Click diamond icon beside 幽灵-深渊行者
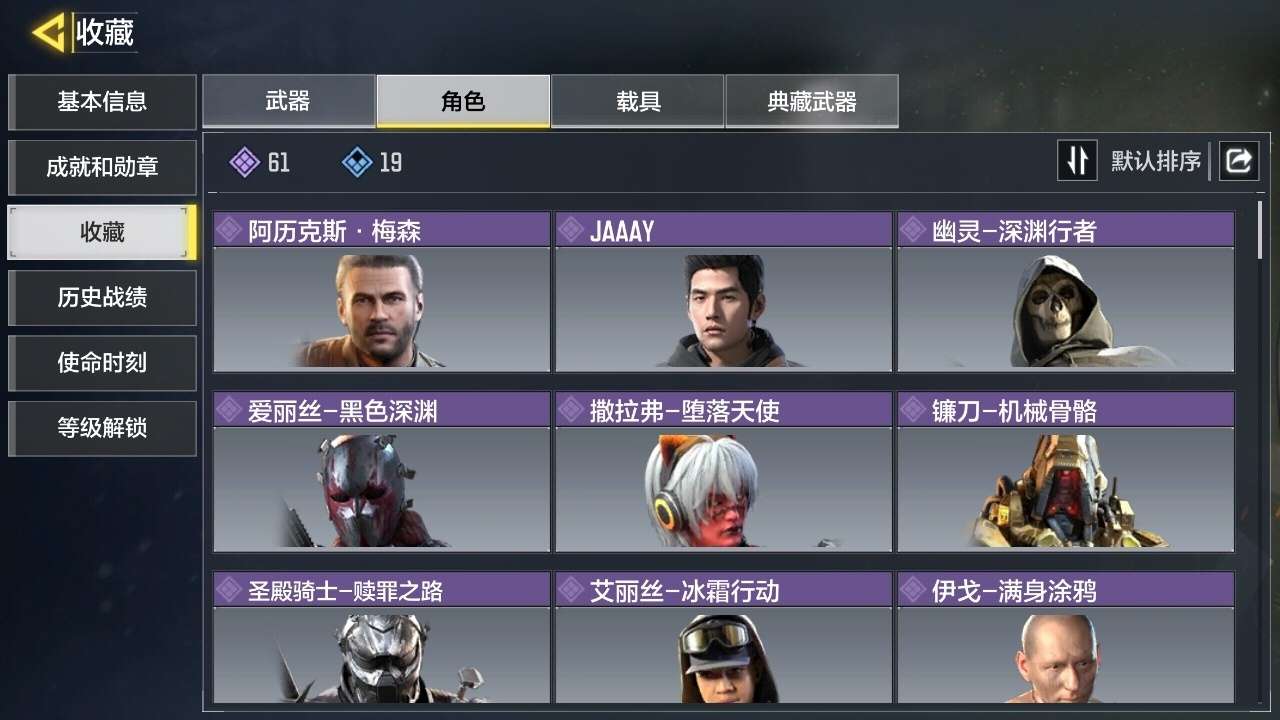1280x720 pixels. tap(913, 230)
